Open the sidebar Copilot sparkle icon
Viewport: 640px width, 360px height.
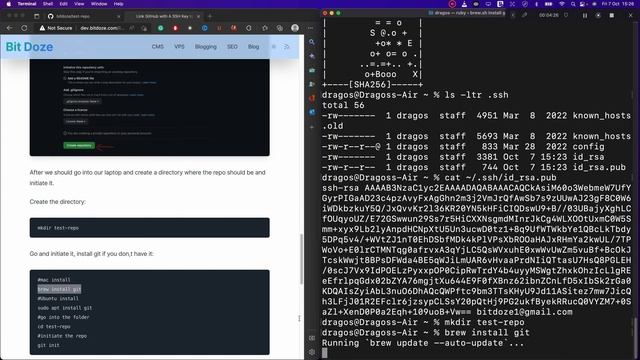[312, 56]
